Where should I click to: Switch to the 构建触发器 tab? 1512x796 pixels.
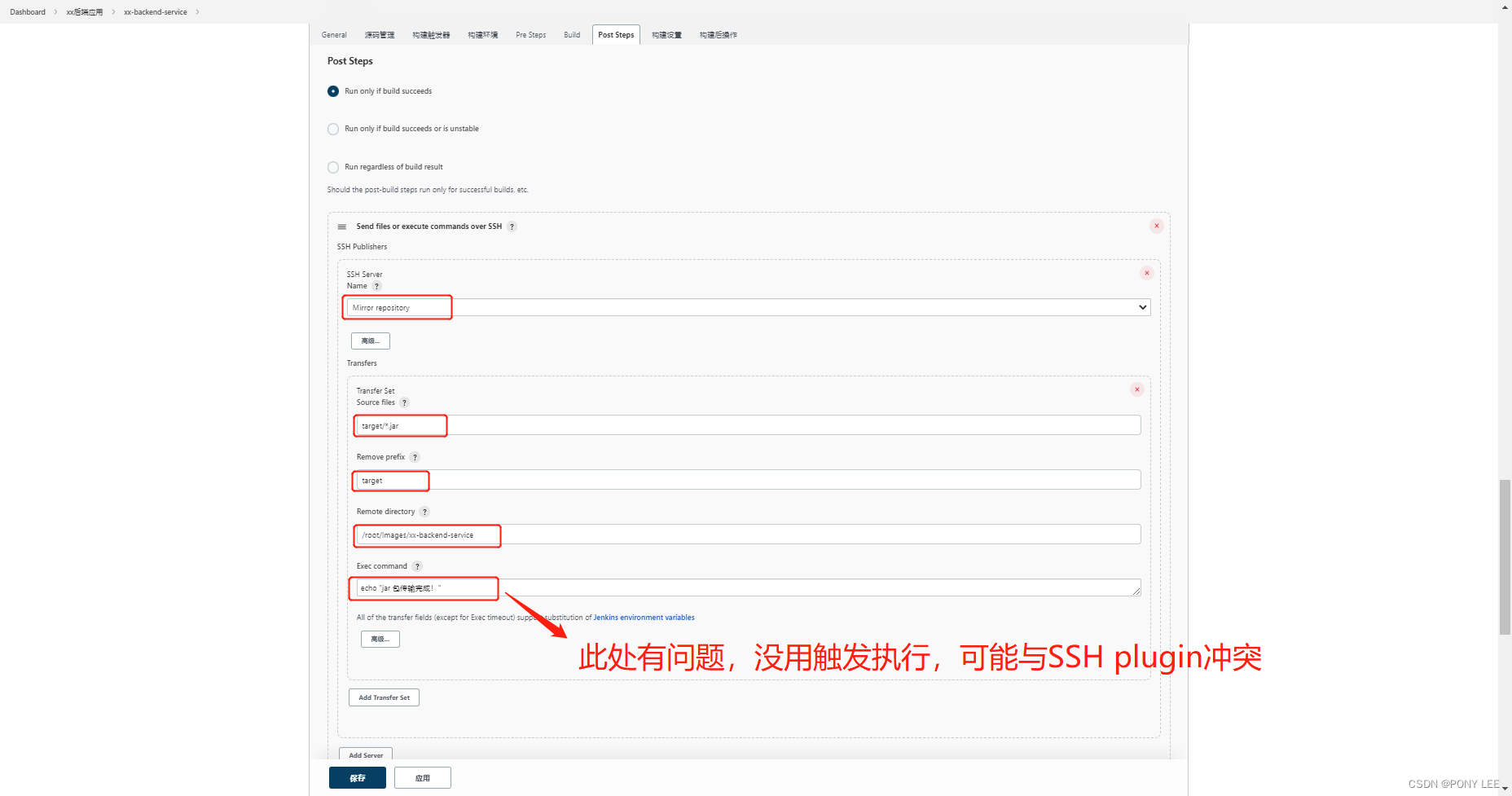click(x=431, y=35)
